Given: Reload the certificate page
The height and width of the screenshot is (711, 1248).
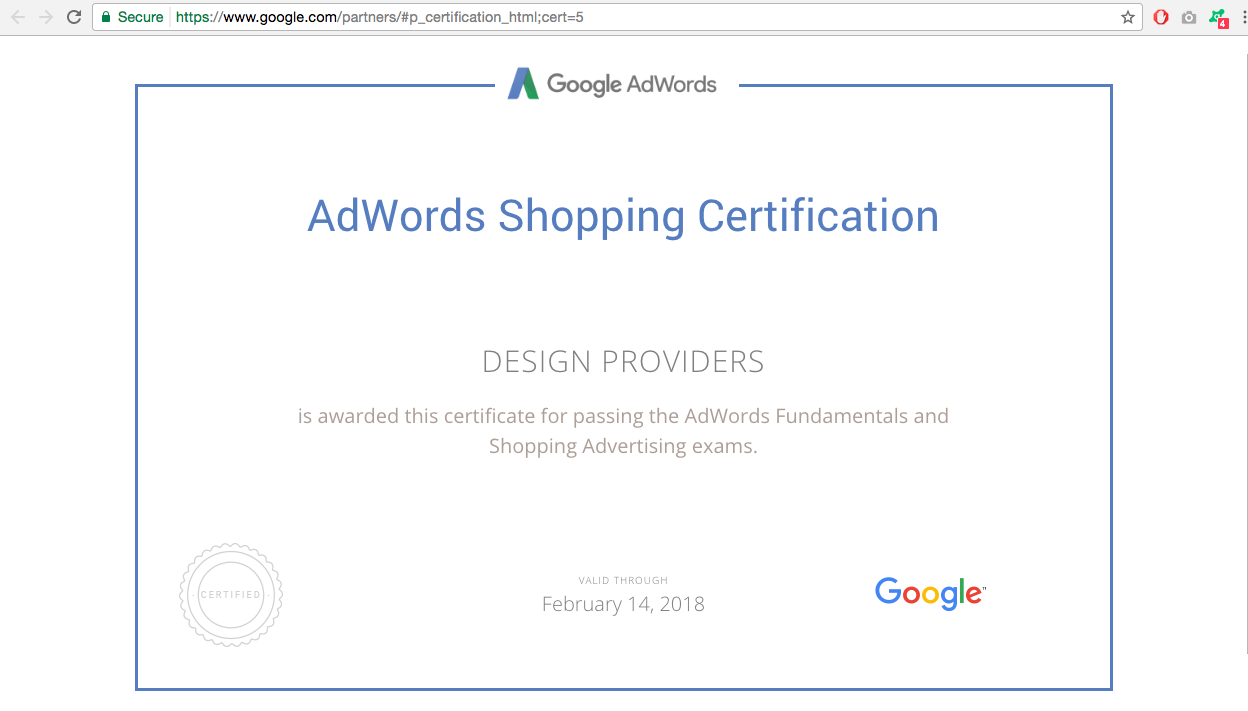Looking at the screenshot, I should (73, 17).
